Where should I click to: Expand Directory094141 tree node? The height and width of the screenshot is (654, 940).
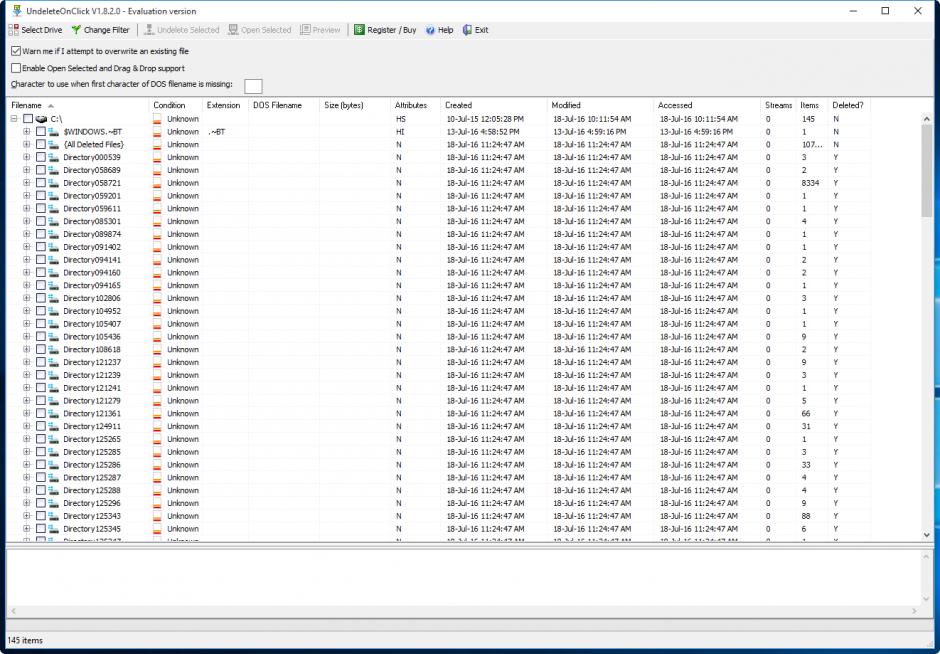[x=27, y=260]
